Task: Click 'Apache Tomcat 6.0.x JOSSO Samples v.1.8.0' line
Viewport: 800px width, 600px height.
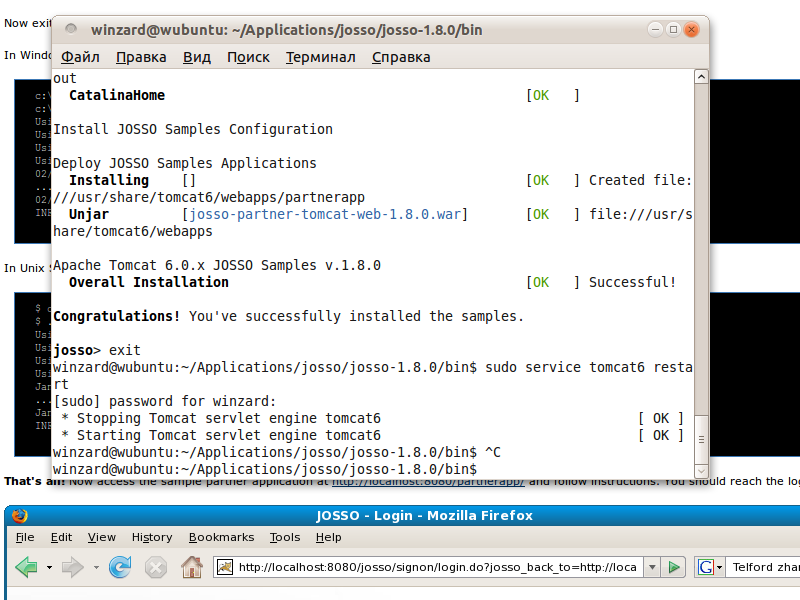Action: click(x=217, y=265)
